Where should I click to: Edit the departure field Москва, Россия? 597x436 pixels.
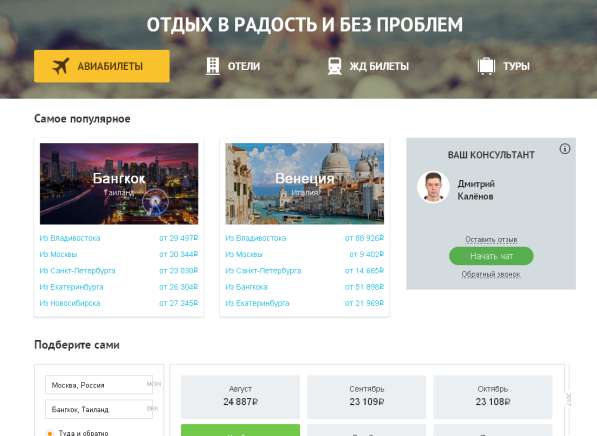pyautogui.click(x=99, y=385)
